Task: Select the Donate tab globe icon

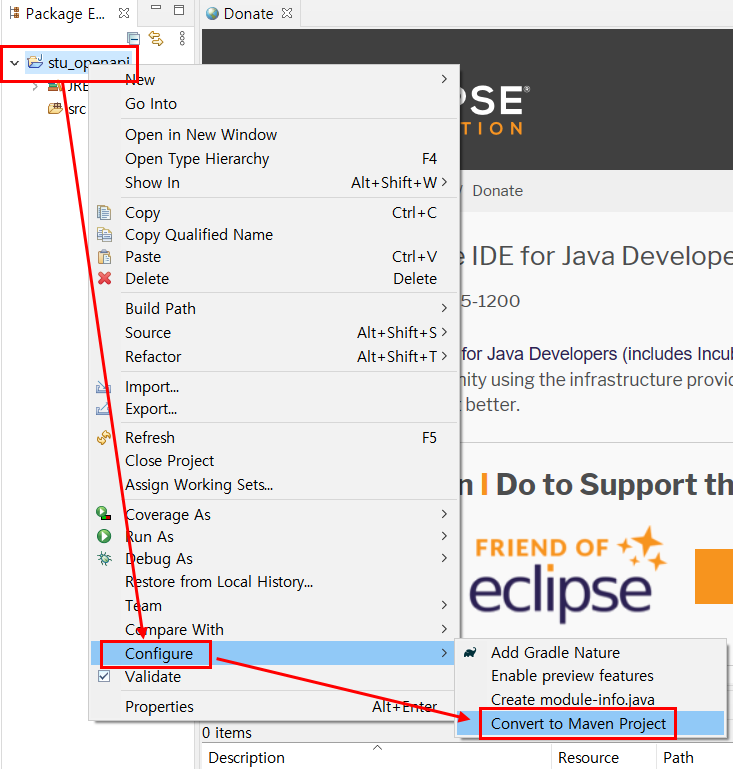Action: [212, 14]
